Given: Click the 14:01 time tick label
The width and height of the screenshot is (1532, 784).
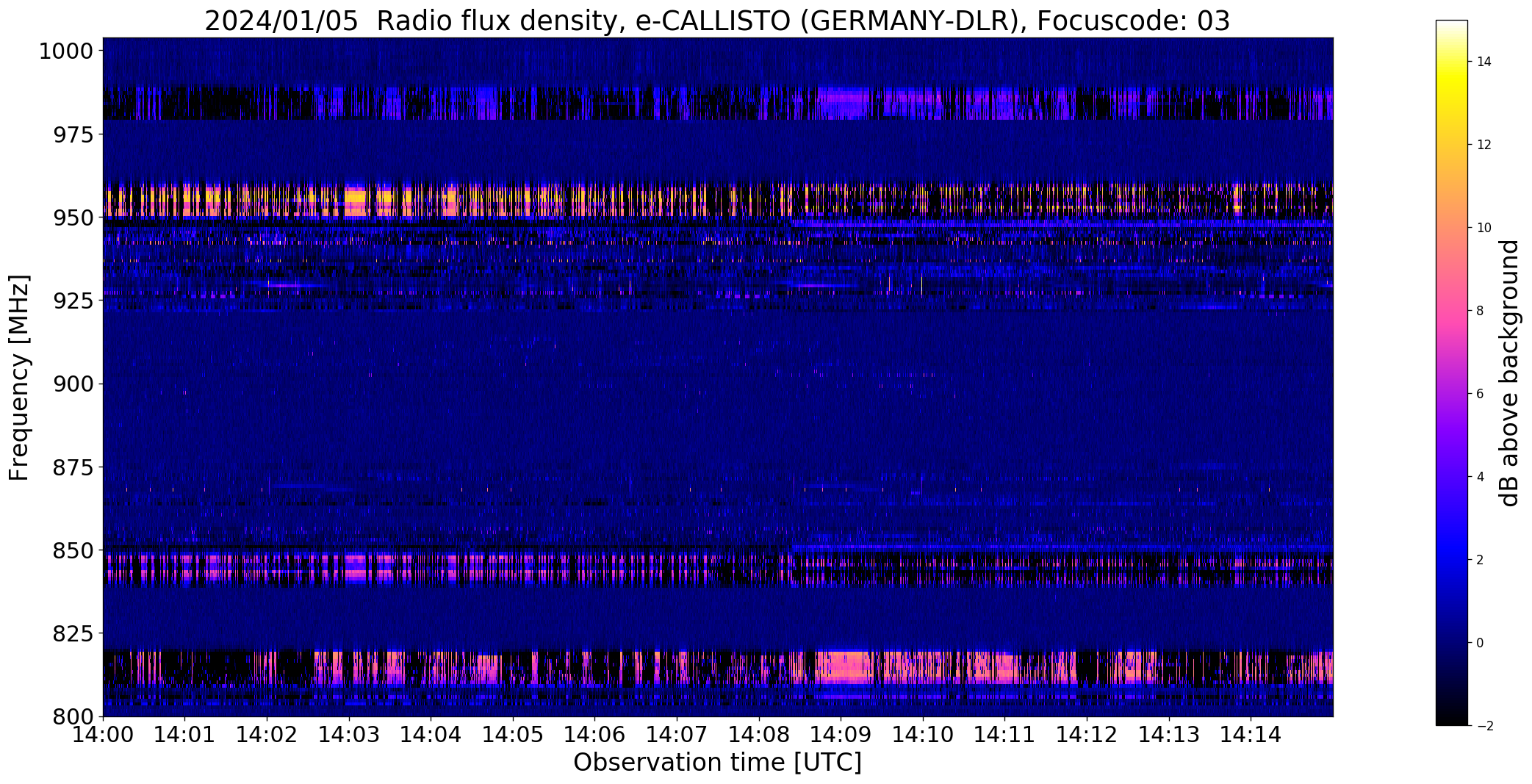Looking at the screenshot, I should 185,735.
